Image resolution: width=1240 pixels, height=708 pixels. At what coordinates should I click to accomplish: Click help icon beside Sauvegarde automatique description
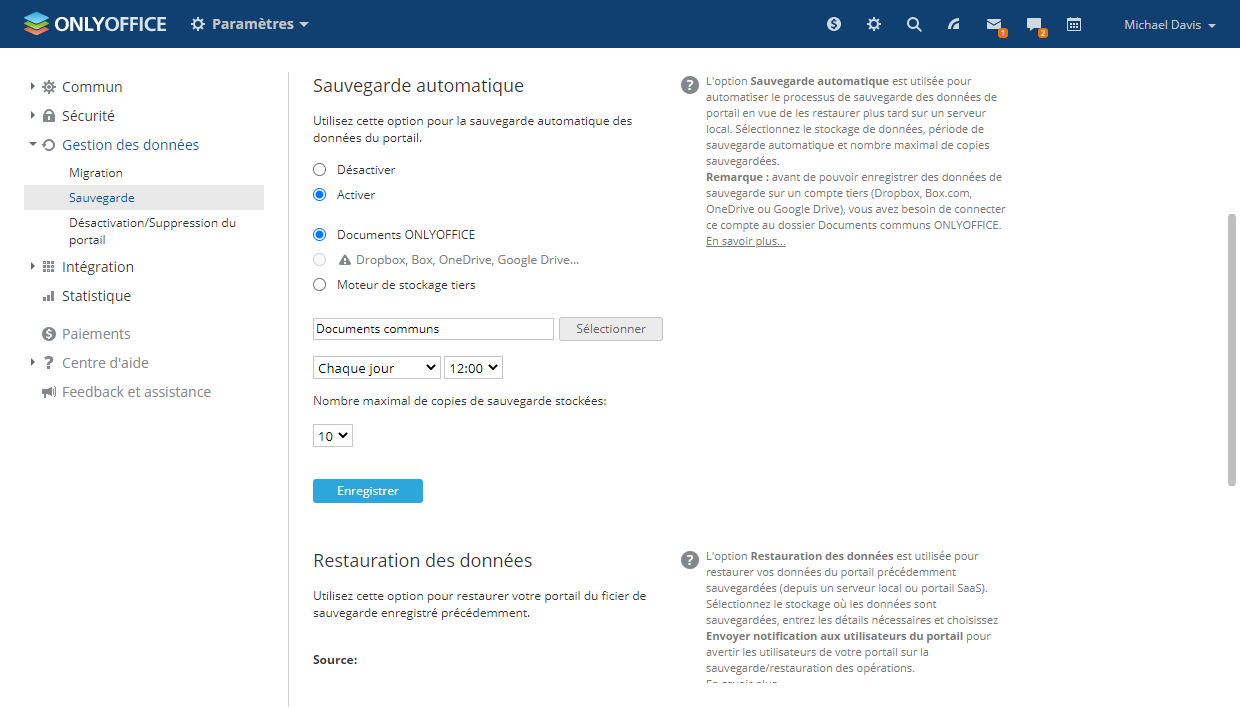pyautogui.click(x=689, y=85)
